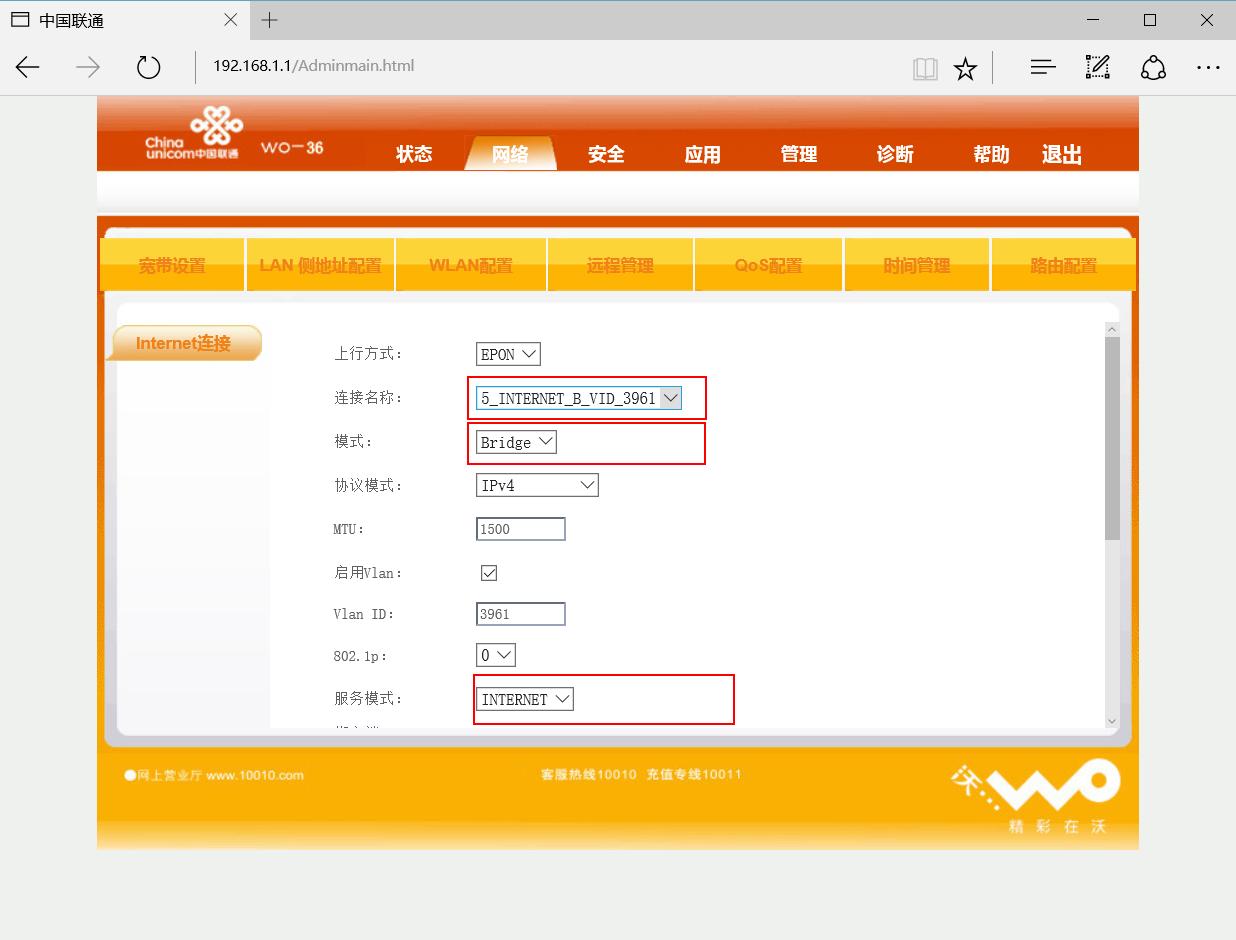Click the page refresh icon
This screenshot has width=1236, height=940.
pyautogui.click(x=148, y=66)
